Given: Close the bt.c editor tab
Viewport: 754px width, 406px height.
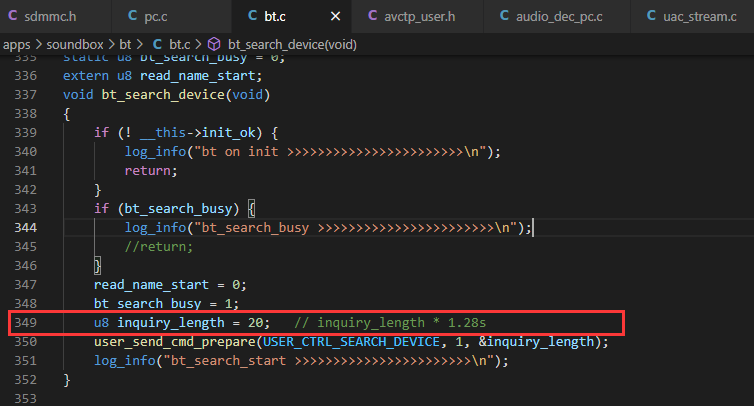Looking at the screenshot, I should pos(336,16).
